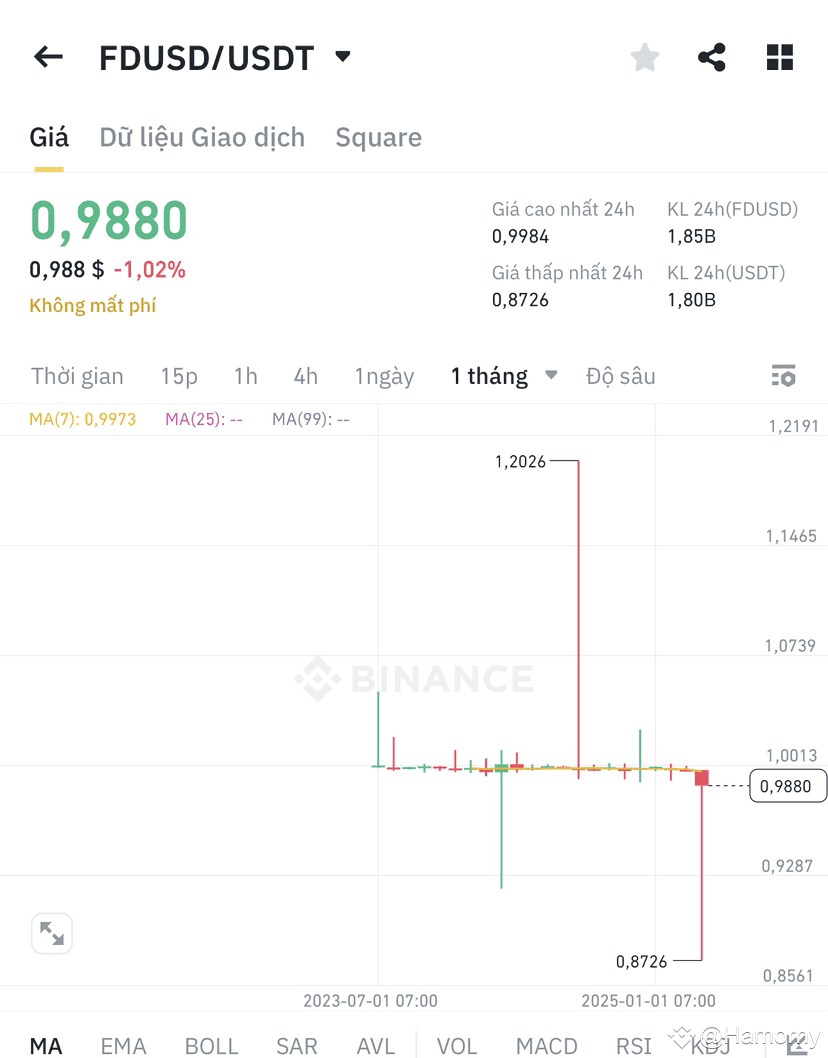Enable the MACD indicator
Image resolution: width=828 pixels, height=1058 pixels.
click(547, 1045)
